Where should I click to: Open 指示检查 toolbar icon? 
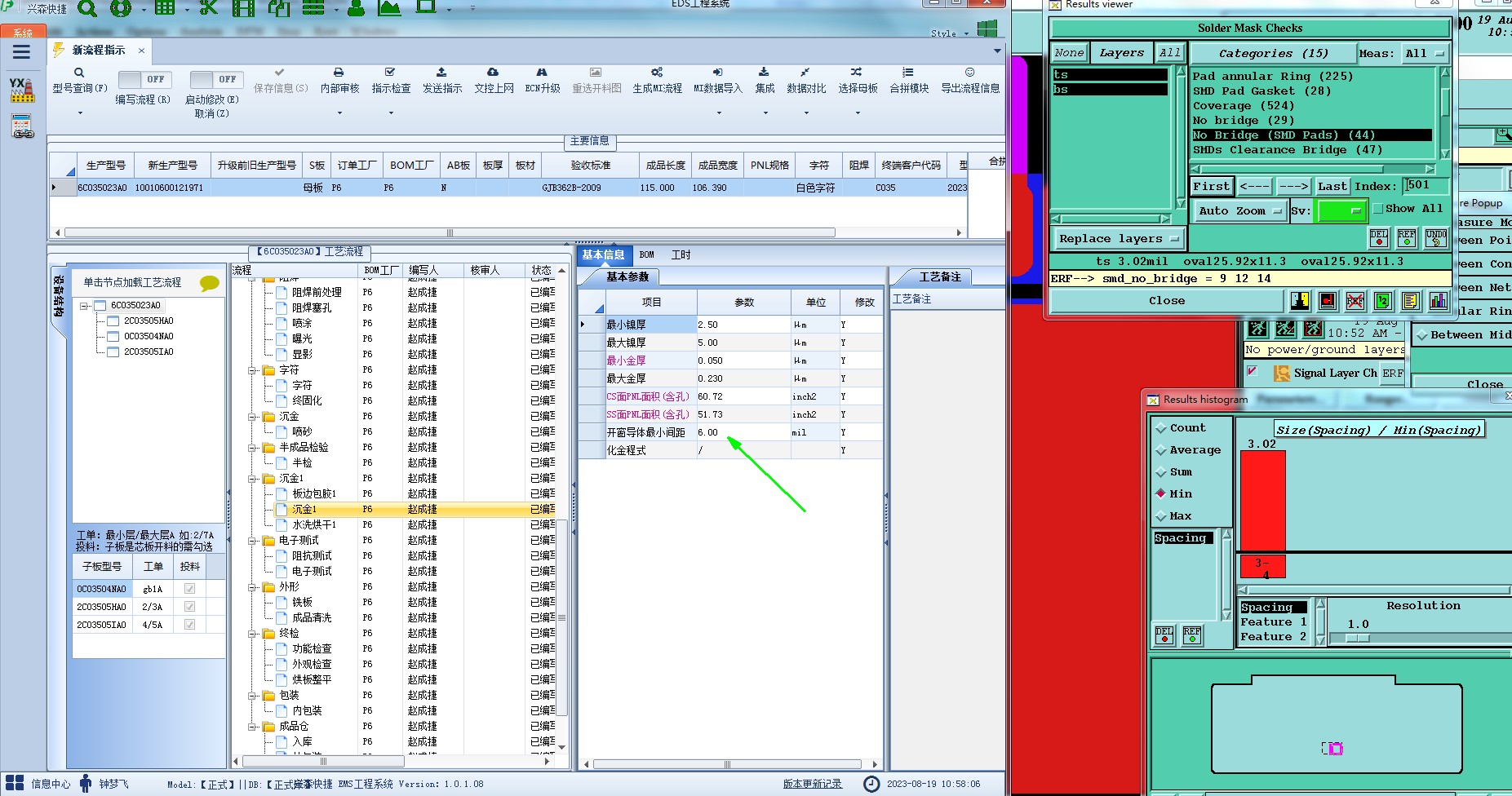(x=390, y=73)
